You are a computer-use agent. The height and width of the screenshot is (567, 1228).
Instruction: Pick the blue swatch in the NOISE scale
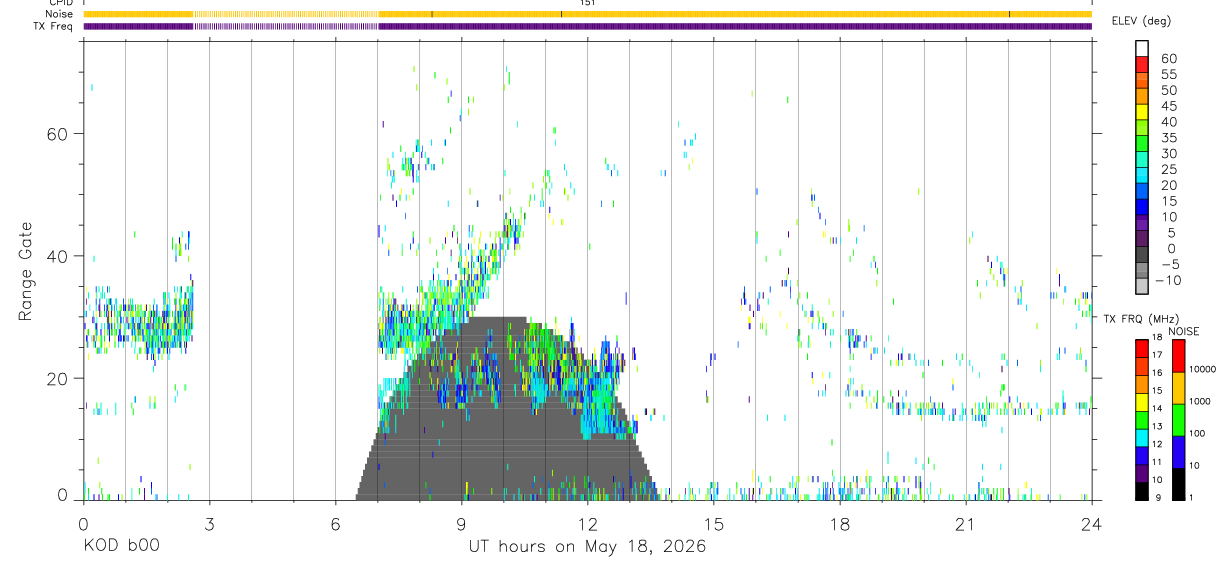pos(1179,451)
